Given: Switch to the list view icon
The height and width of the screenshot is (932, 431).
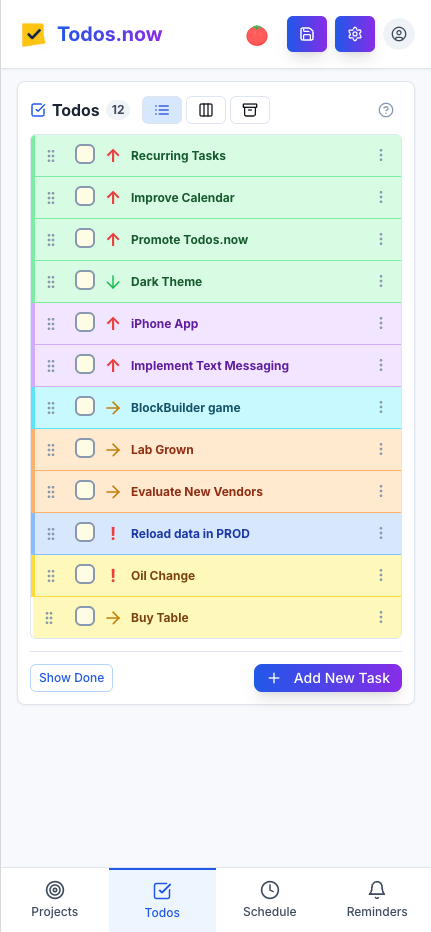Looking at the screenshot, I should pos(162,110).
